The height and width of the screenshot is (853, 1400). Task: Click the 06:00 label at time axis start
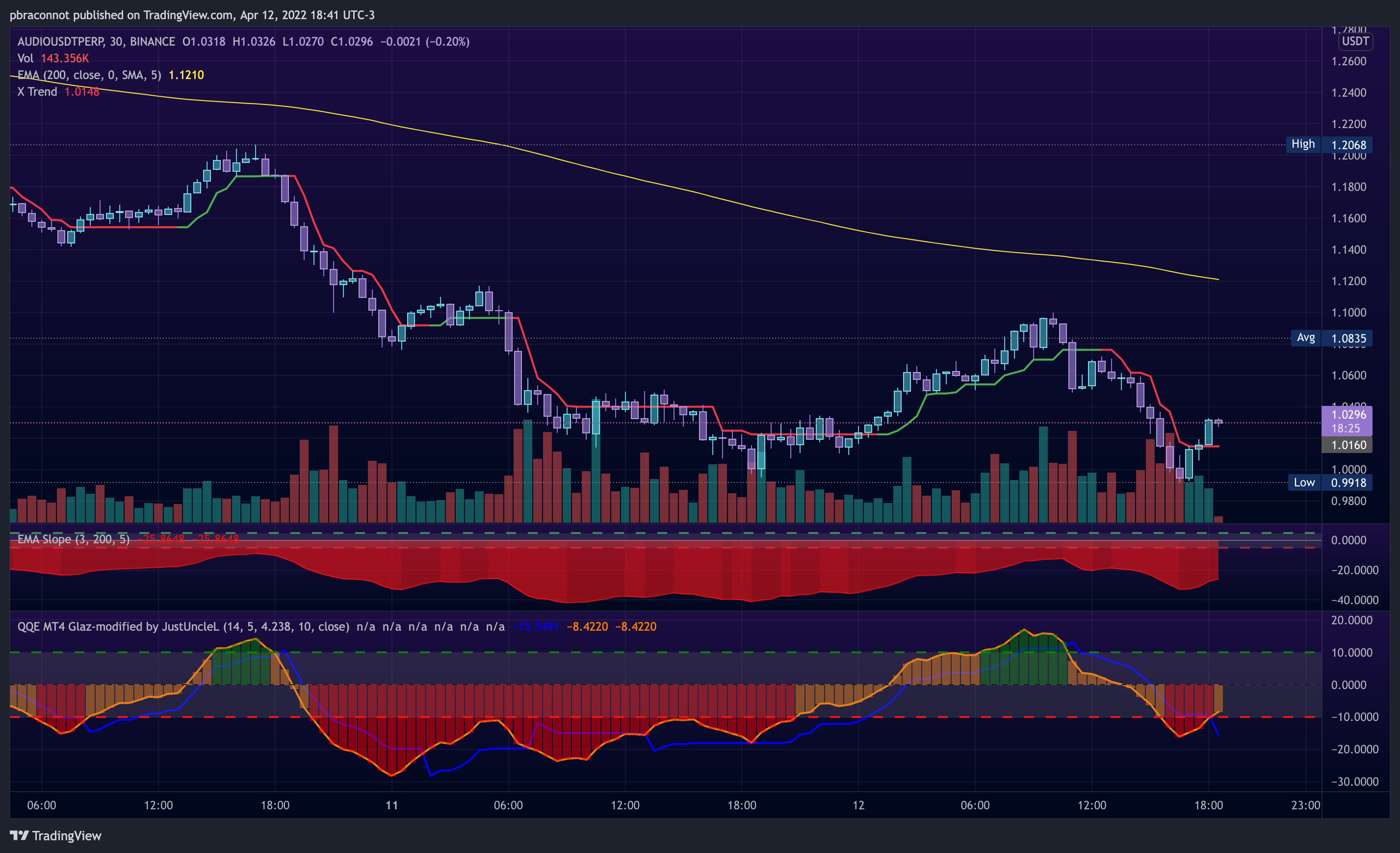42,805
